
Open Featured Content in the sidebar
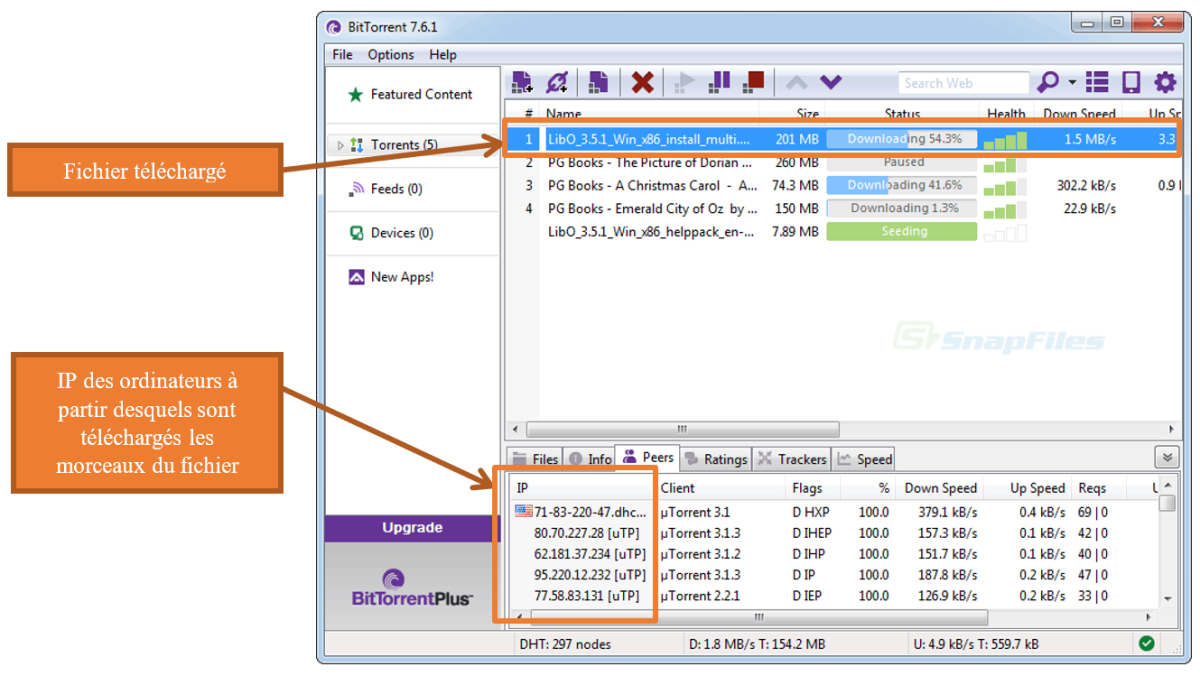pos(420,94)
